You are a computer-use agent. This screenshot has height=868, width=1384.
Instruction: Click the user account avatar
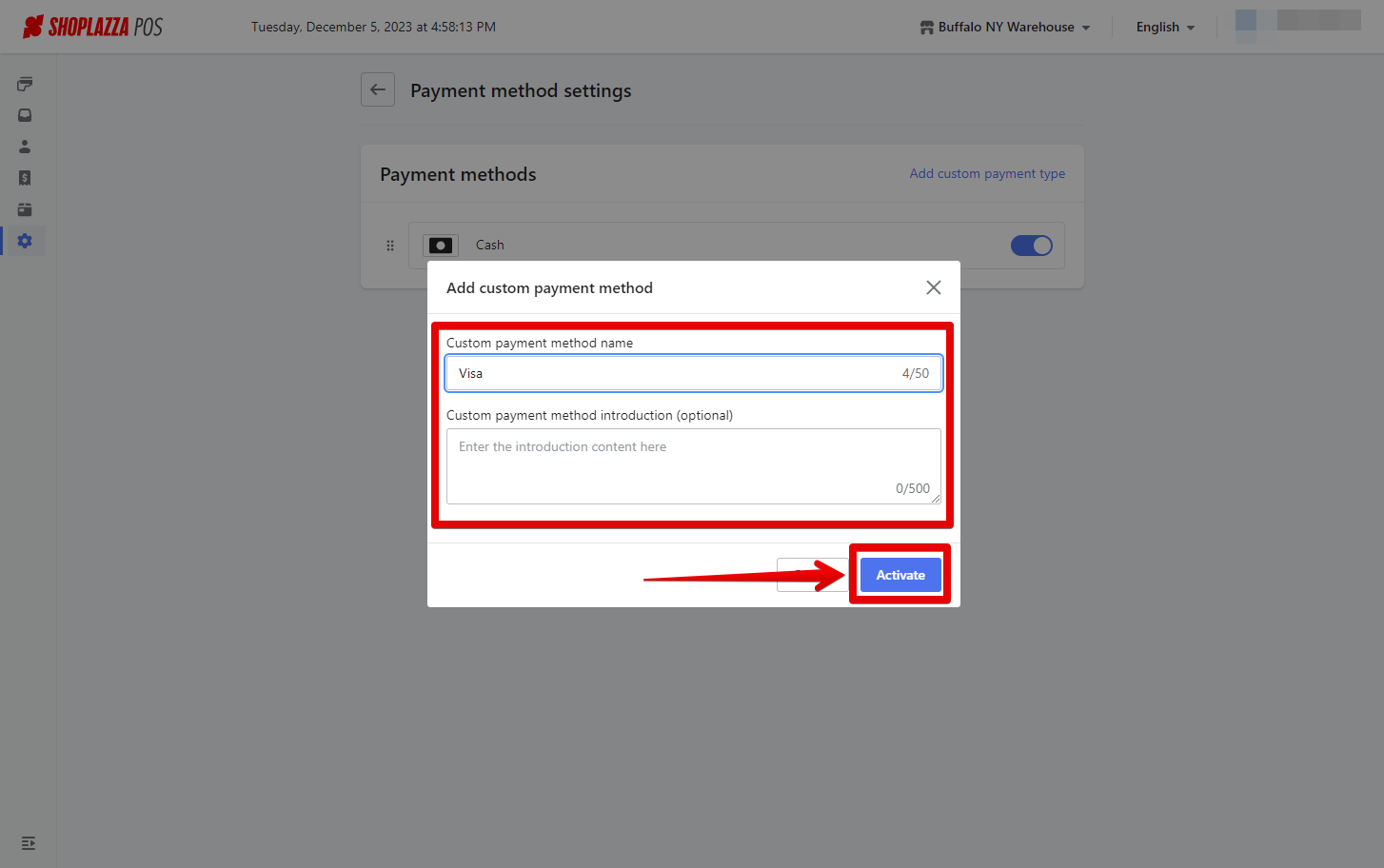tap(1246, 26)
